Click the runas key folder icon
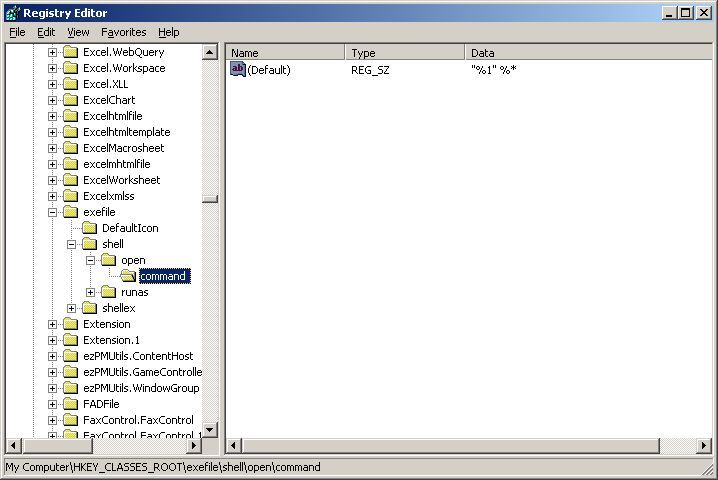This screenshot has height=480, width=718. [x=108, y=292]
